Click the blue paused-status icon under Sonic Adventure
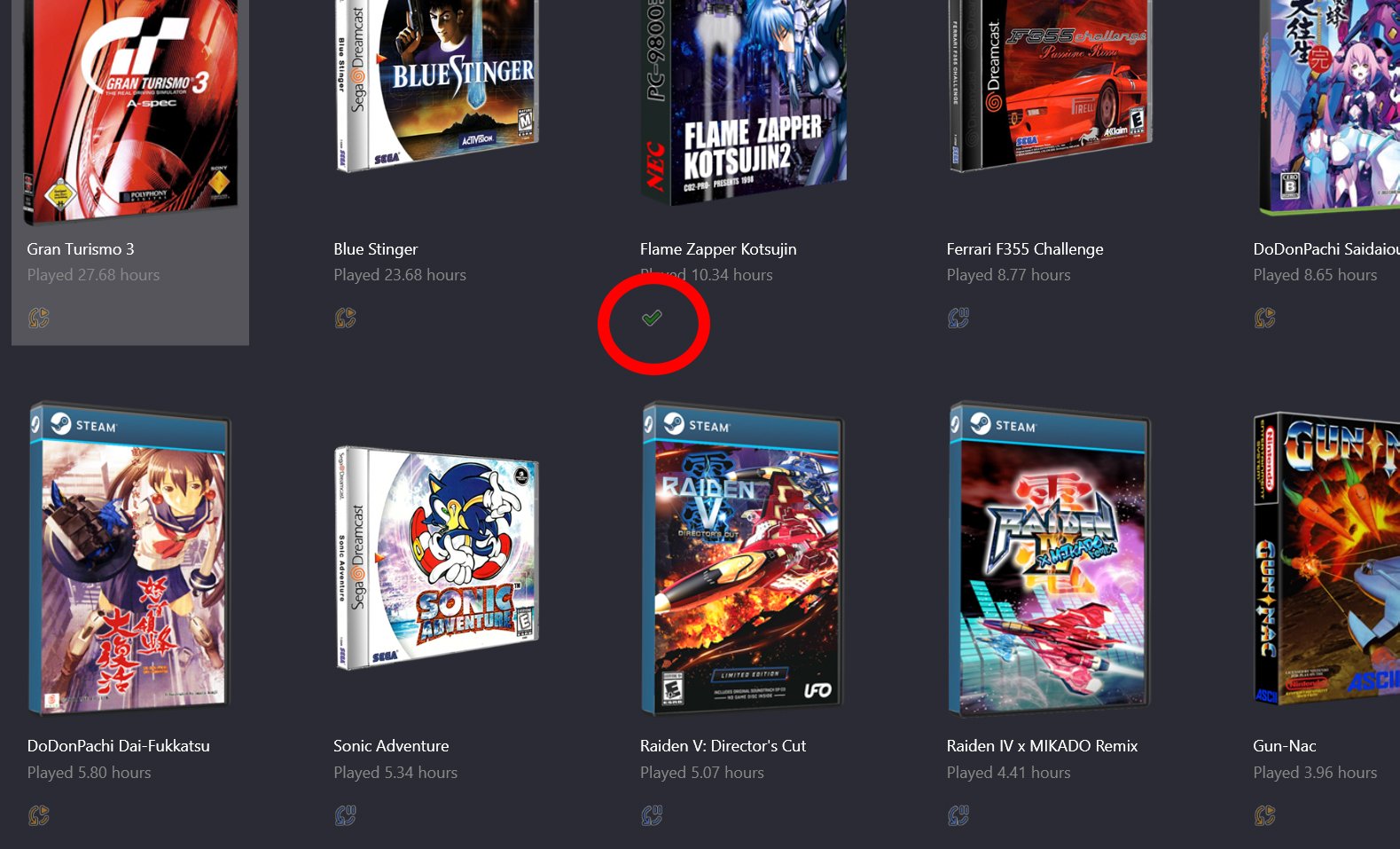1400x849 pixels. [x=345, y=815]
